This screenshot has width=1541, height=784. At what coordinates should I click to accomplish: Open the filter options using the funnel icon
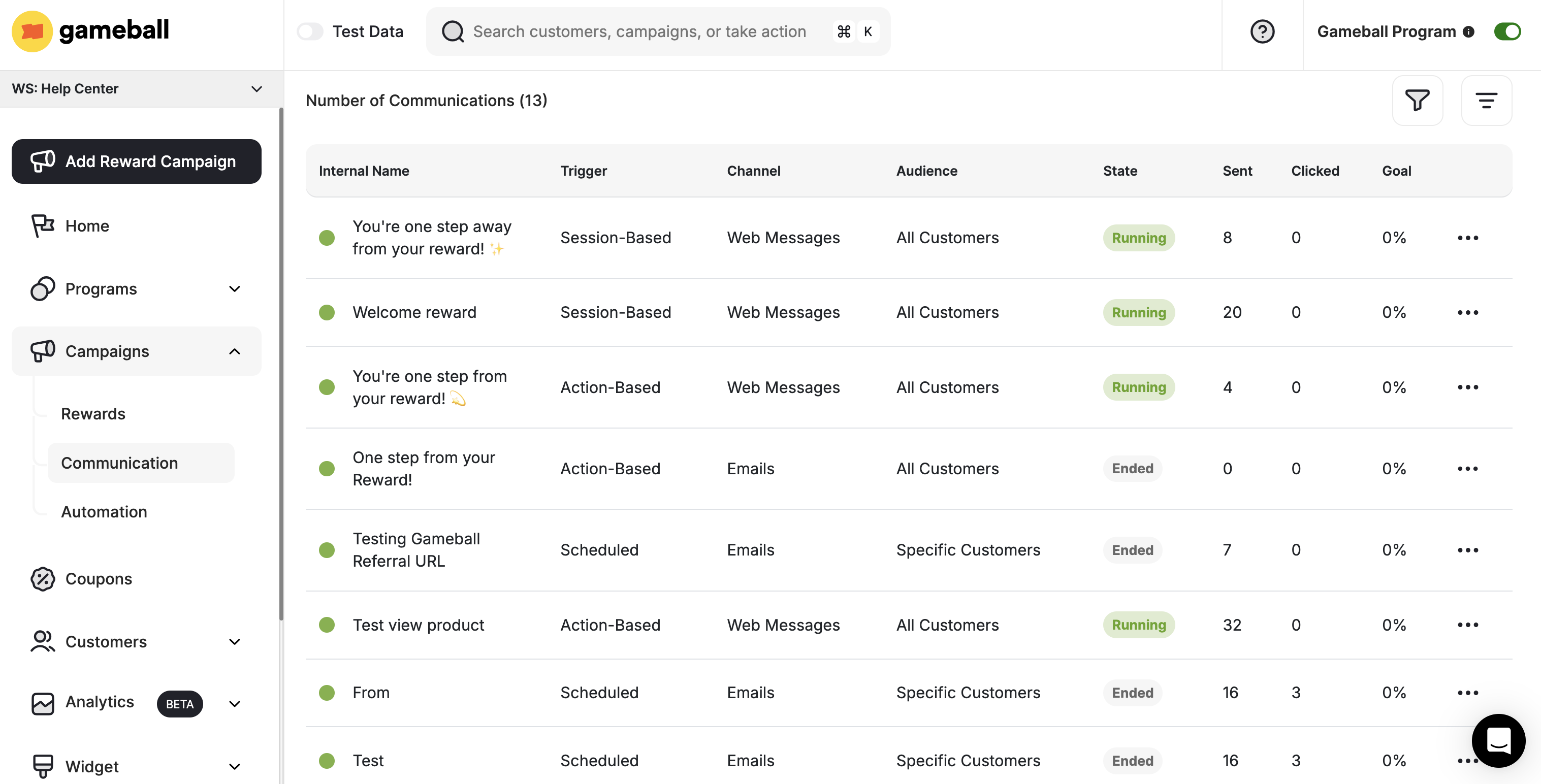click(1418, 101)
